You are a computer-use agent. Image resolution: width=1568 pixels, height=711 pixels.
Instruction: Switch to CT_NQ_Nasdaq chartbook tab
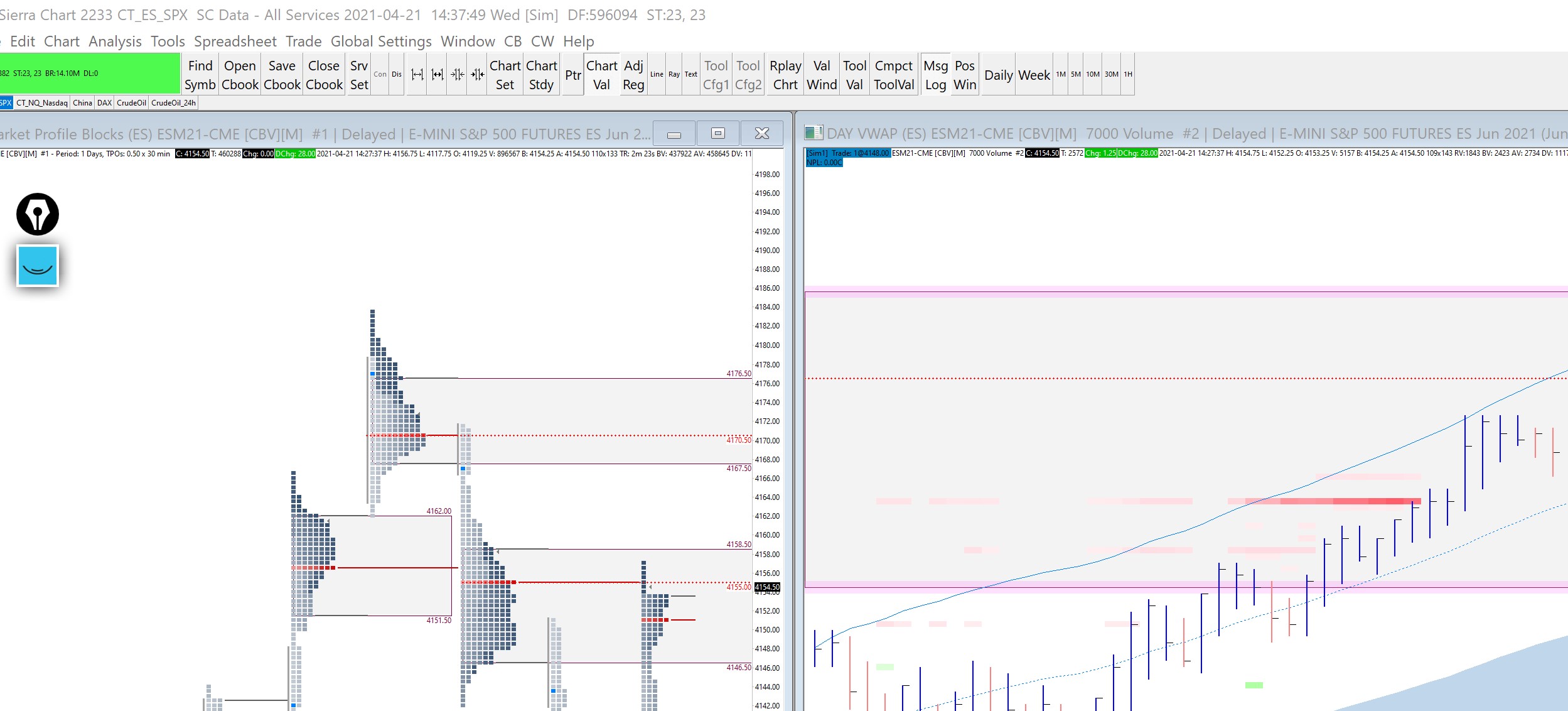[41, 103]
